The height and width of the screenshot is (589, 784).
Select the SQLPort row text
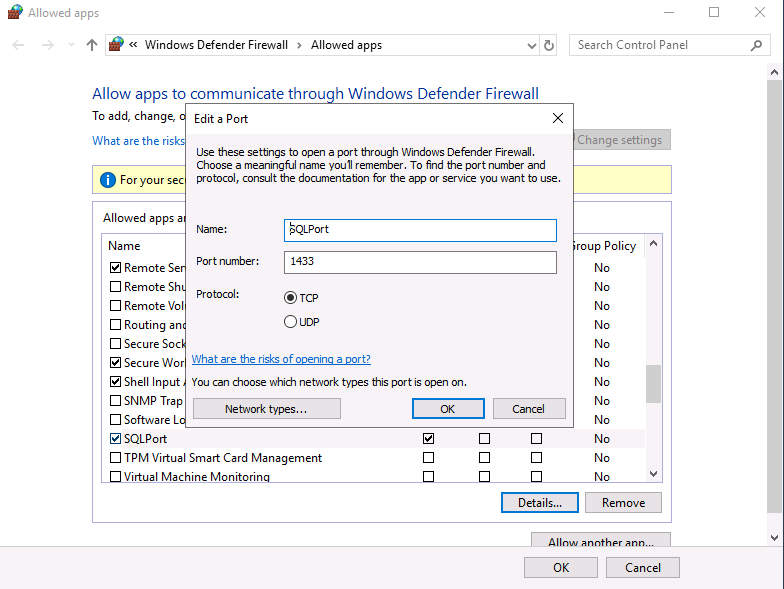coord(146,438)
